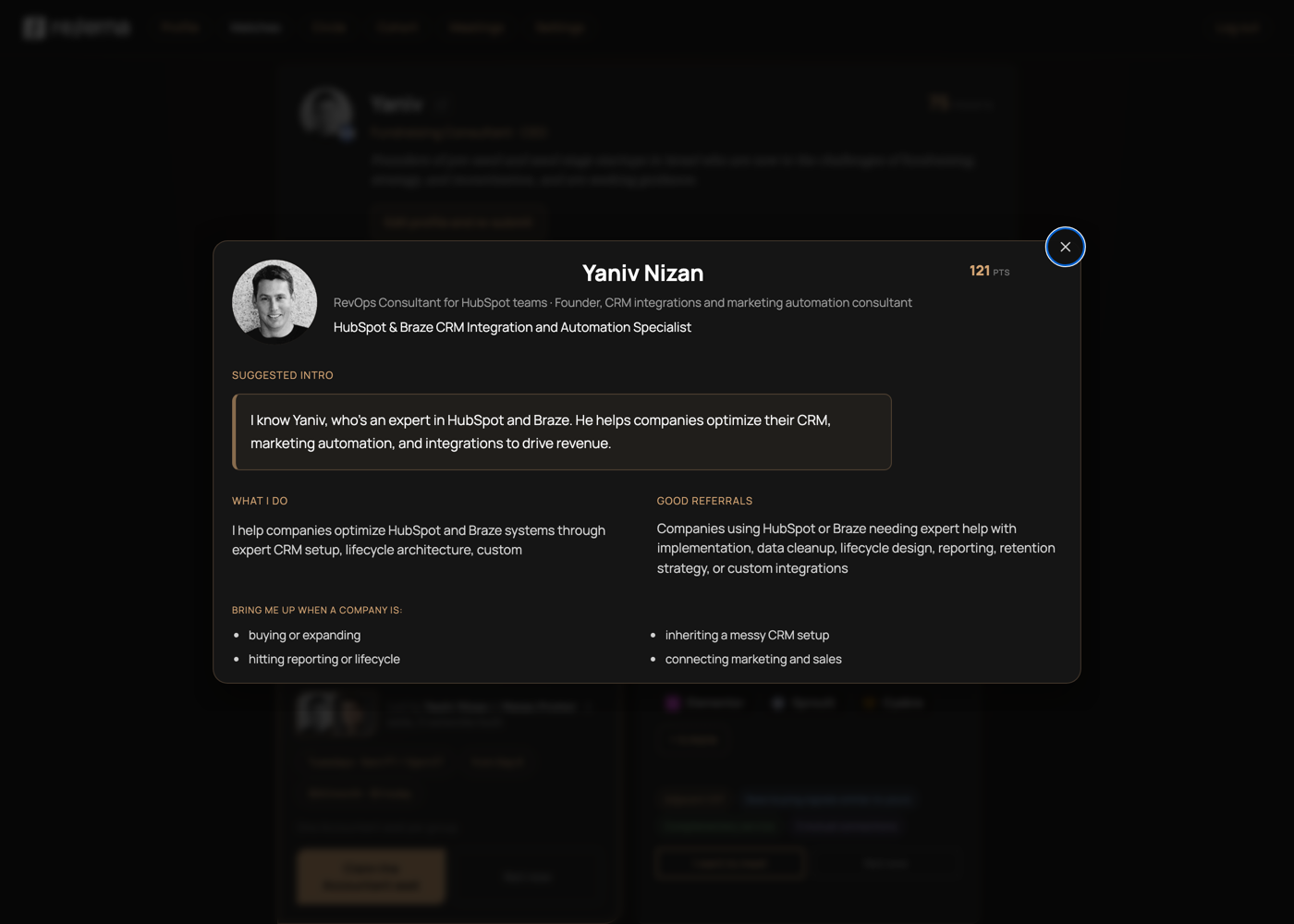This screenshot has width=1294, height=924.
Task: Click the WHAT I DO section label
Action: (260, 501)
